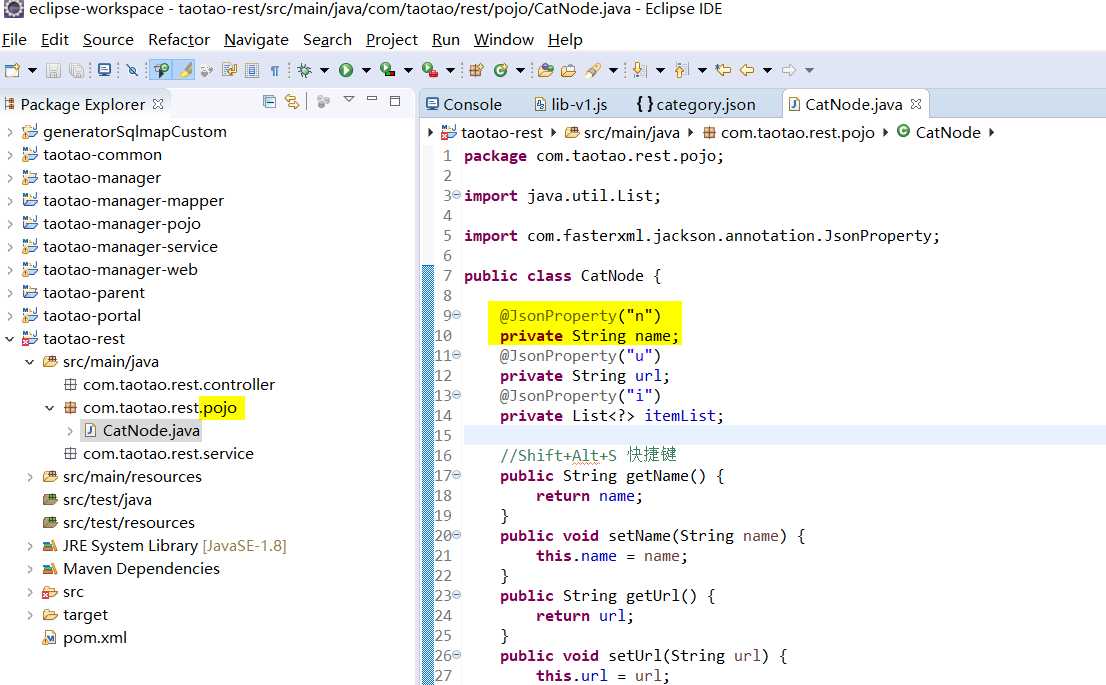The image size is (1106, 685).
Task: Open the New wizard dropdown arrow
Action: [32, 70]
